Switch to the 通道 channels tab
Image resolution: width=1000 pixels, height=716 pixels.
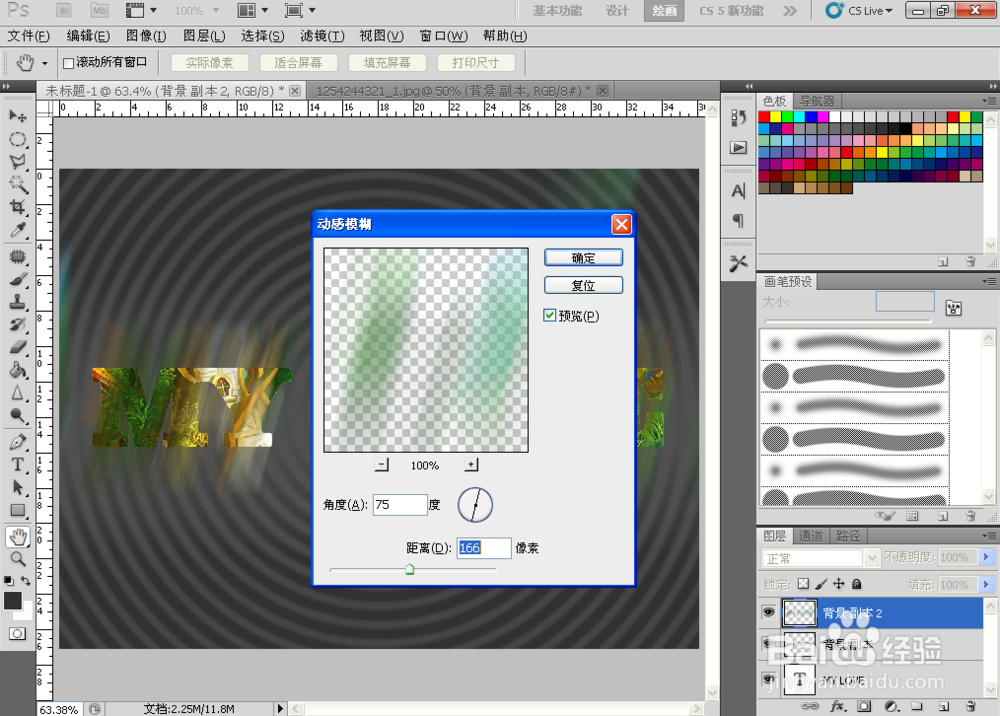click(x=811, y=535)
